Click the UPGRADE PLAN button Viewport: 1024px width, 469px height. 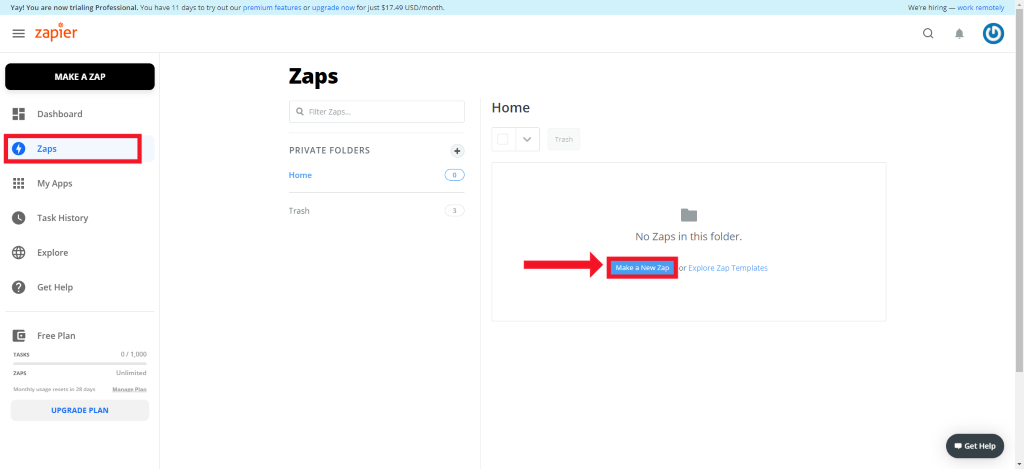coord(80,410)
